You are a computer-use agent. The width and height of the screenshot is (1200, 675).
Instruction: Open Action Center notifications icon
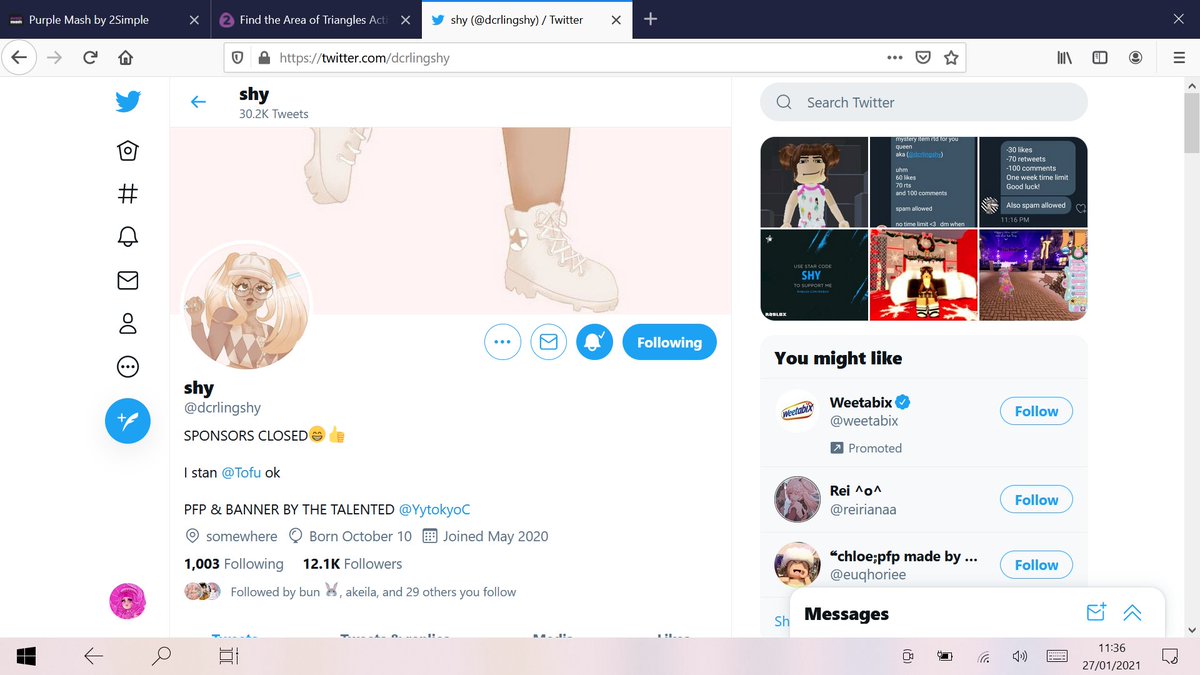pos(1169,656)
